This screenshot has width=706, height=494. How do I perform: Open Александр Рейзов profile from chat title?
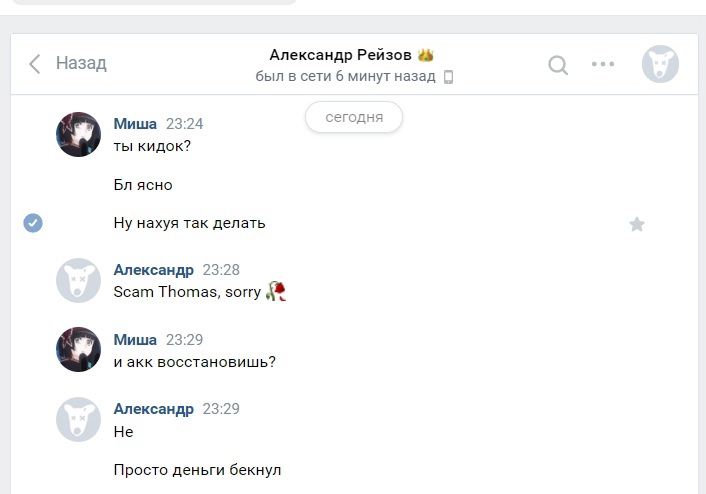tap(340, 55)
